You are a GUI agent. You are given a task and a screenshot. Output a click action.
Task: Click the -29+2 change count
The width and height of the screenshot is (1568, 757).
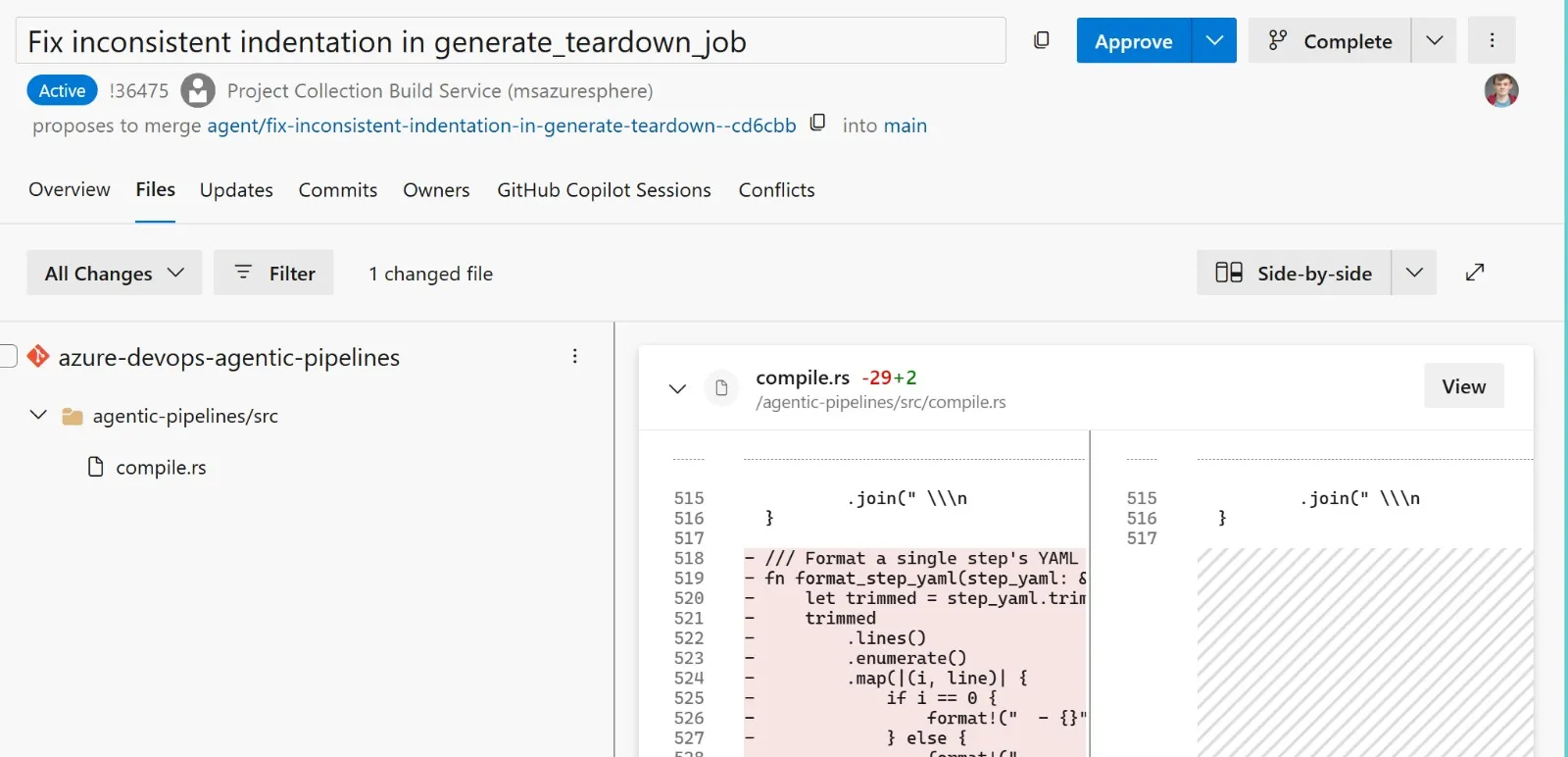point(889,378)
